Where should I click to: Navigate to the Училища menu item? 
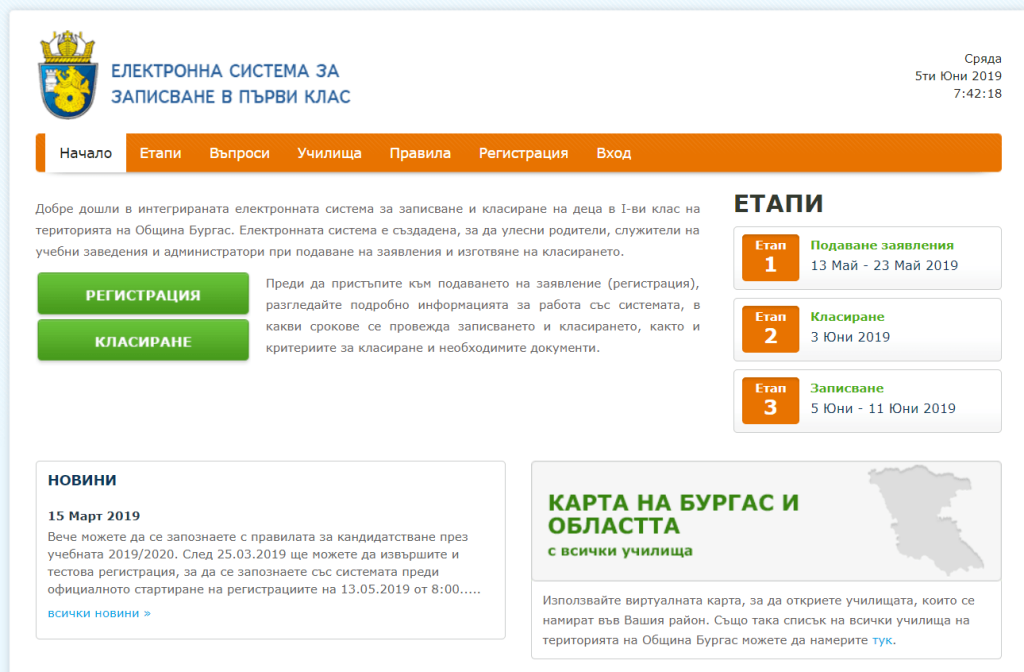click(329, 153)
